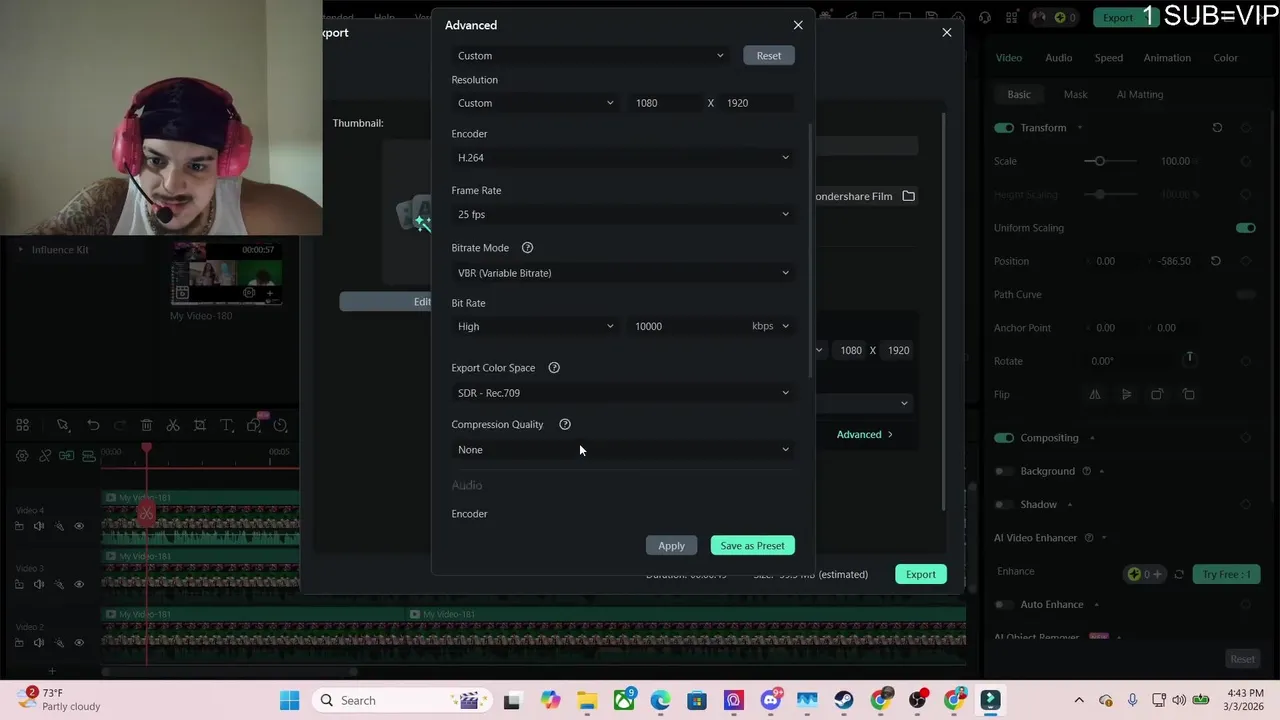This screenshot has height=720, width=1280.
Task: Toggle Uniform Scaling switch
Action: (x=1245, y=228)
